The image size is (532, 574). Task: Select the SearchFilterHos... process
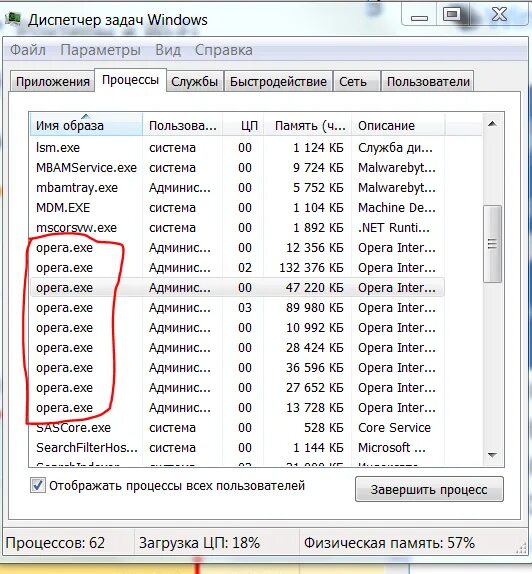237,448
